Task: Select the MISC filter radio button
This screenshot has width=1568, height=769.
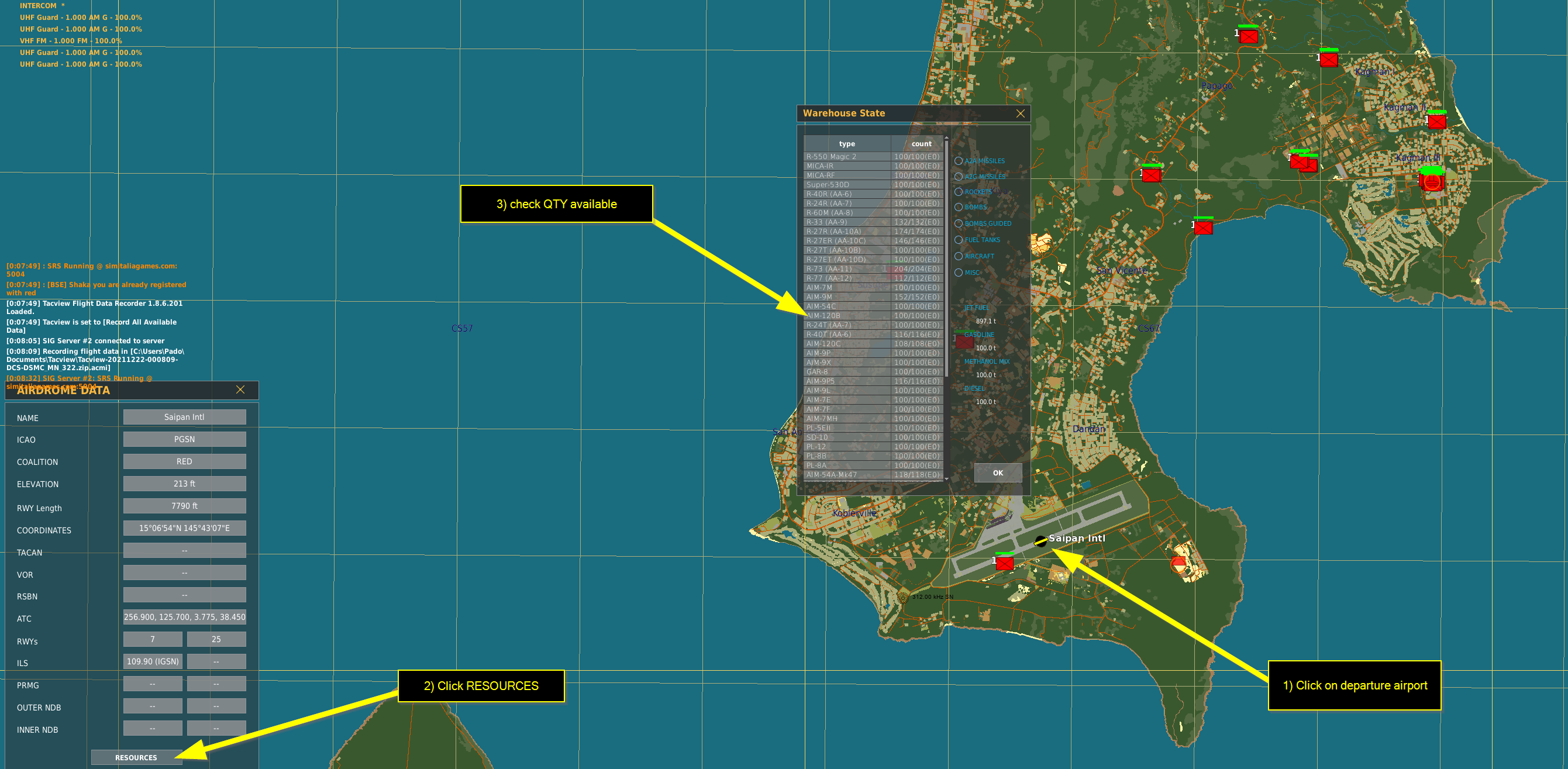Action: coord(959,273)
